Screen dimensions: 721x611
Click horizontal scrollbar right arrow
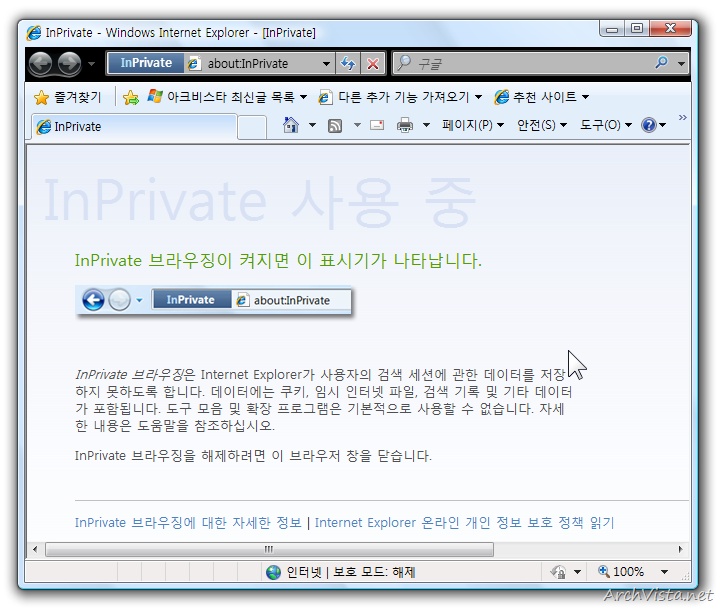click(681, 549)
